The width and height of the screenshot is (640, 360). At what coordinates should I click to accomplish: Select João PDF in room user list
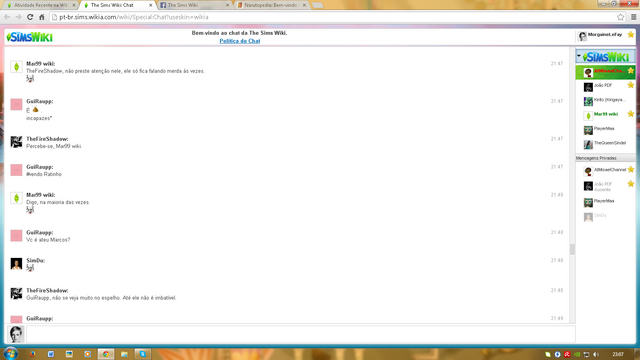[x=606, y=86]
